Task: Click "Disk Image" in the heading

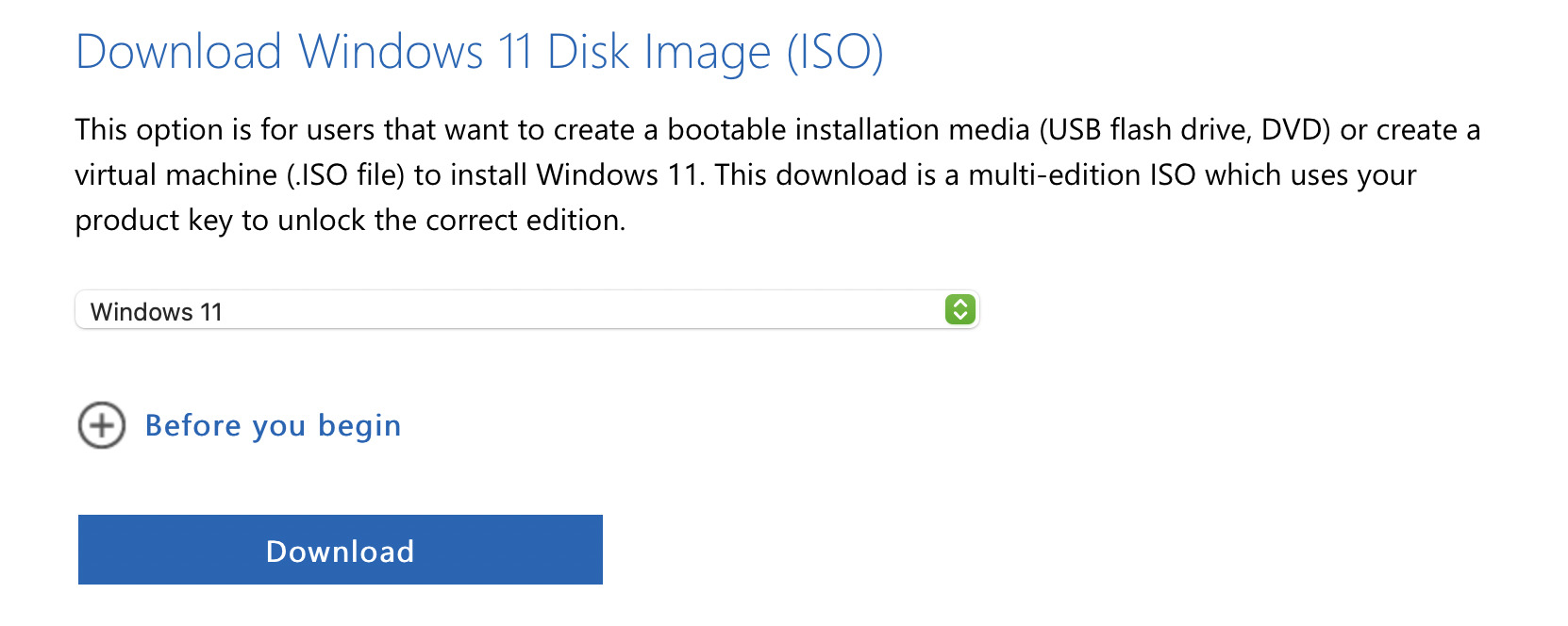Action: tap(659, 52)
